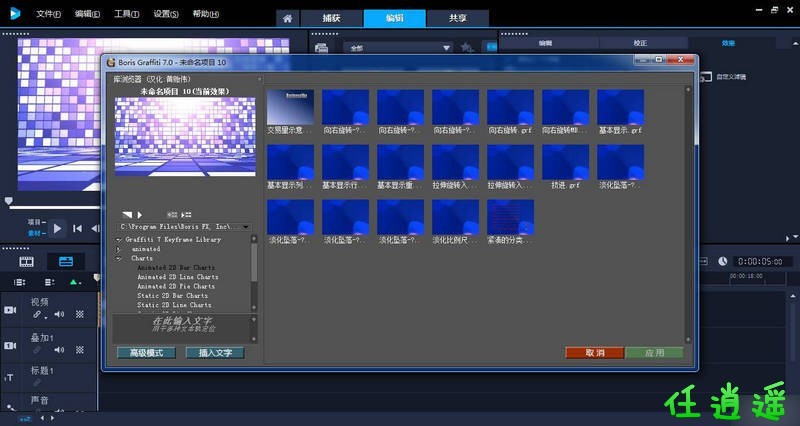The width and height of the screenshot is (800, 426).
Task: Open the 帮助 menu
Action: [x=206, y=14]
